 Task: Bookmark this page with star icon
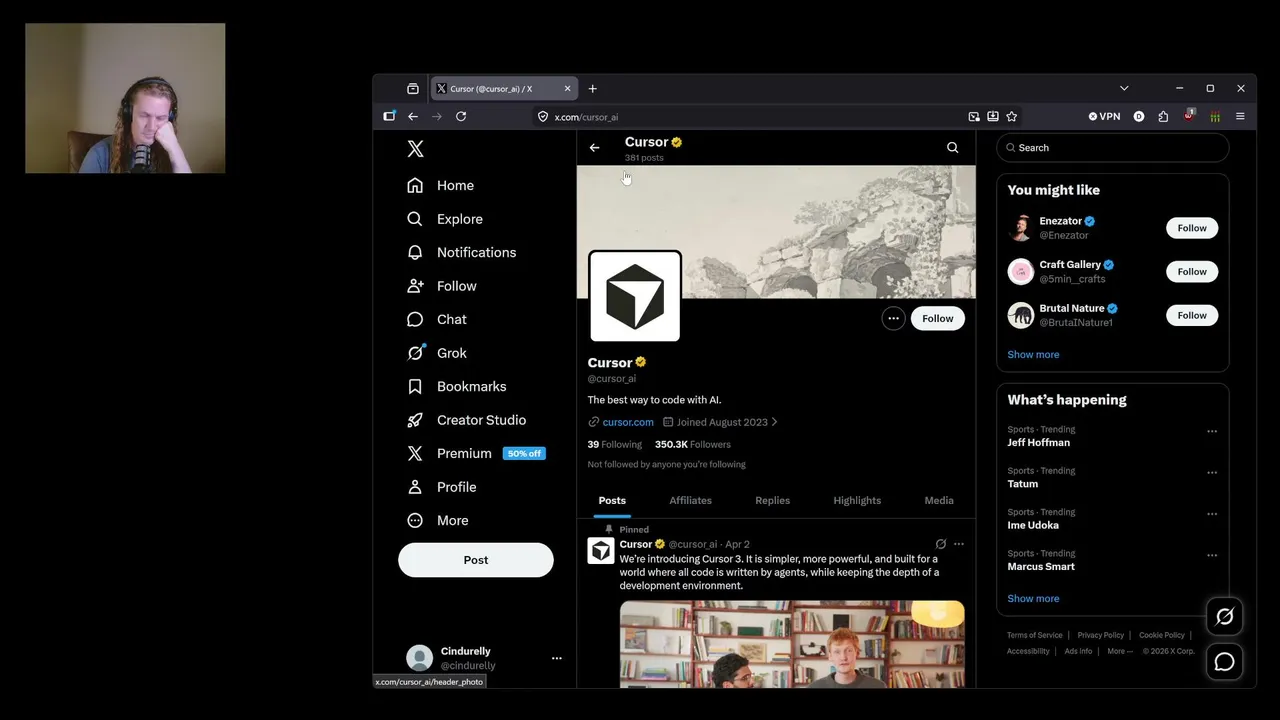1012,117
